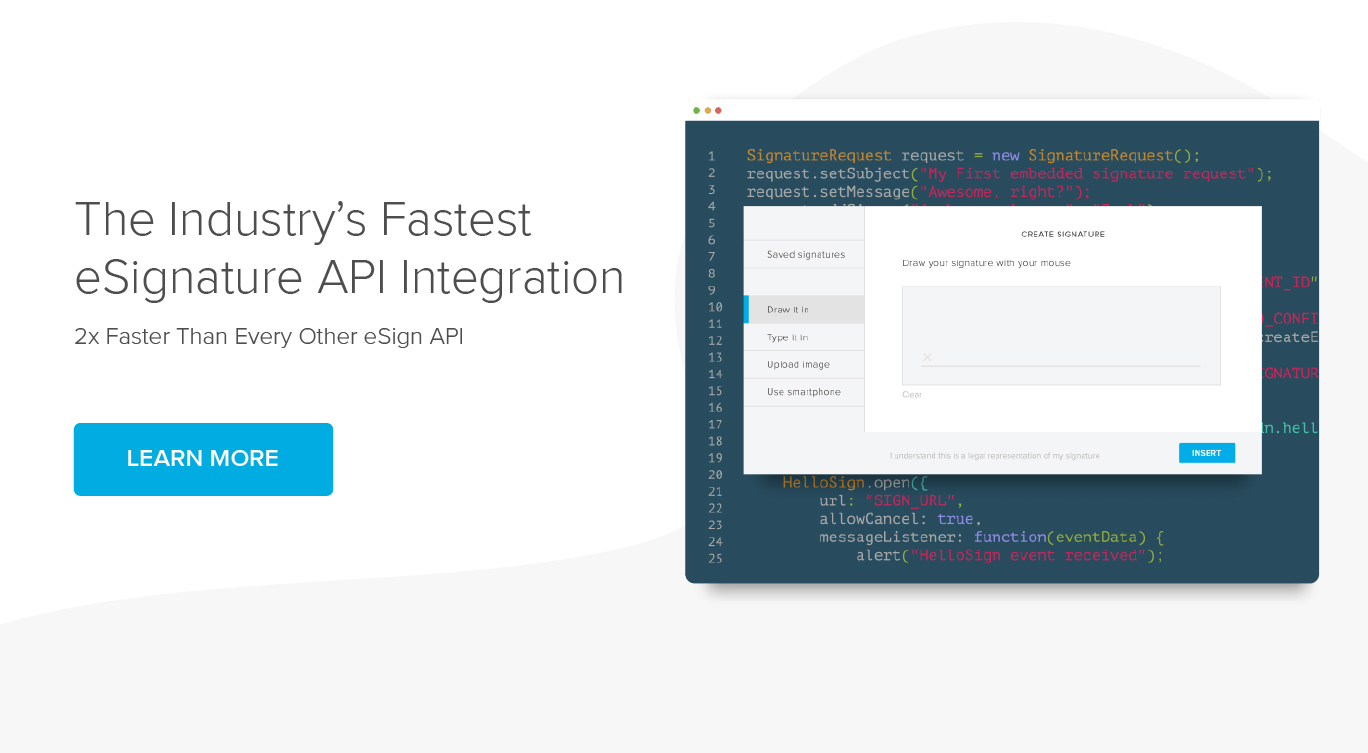Open the Upload image option
Image resolution: width=1368 pixels, height=753 pixels.
[x=805, y=364]
